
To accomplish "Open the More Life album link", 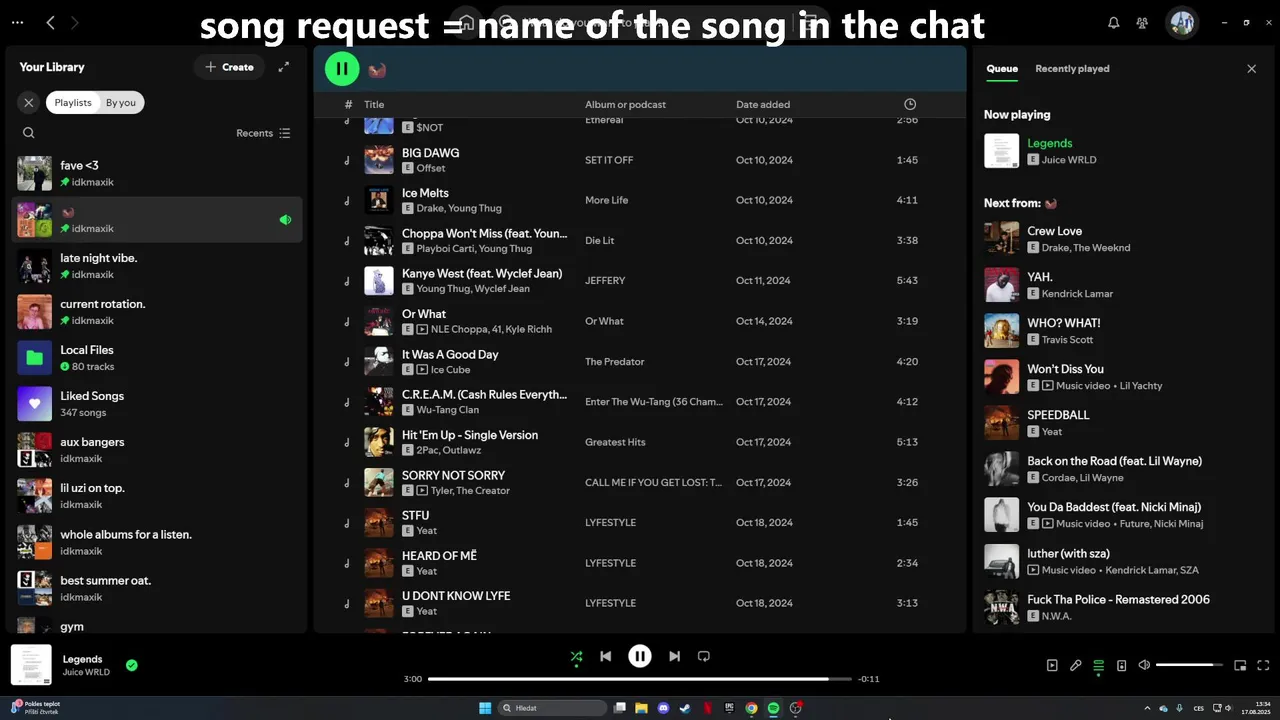I will (606, 200).
